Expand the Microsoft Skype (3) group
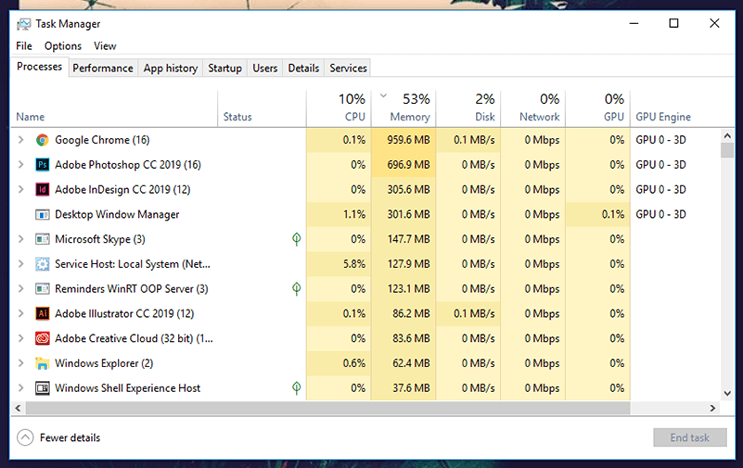This screenshot has height=468, width=743. pyautogui.click(x=21, y=239)
